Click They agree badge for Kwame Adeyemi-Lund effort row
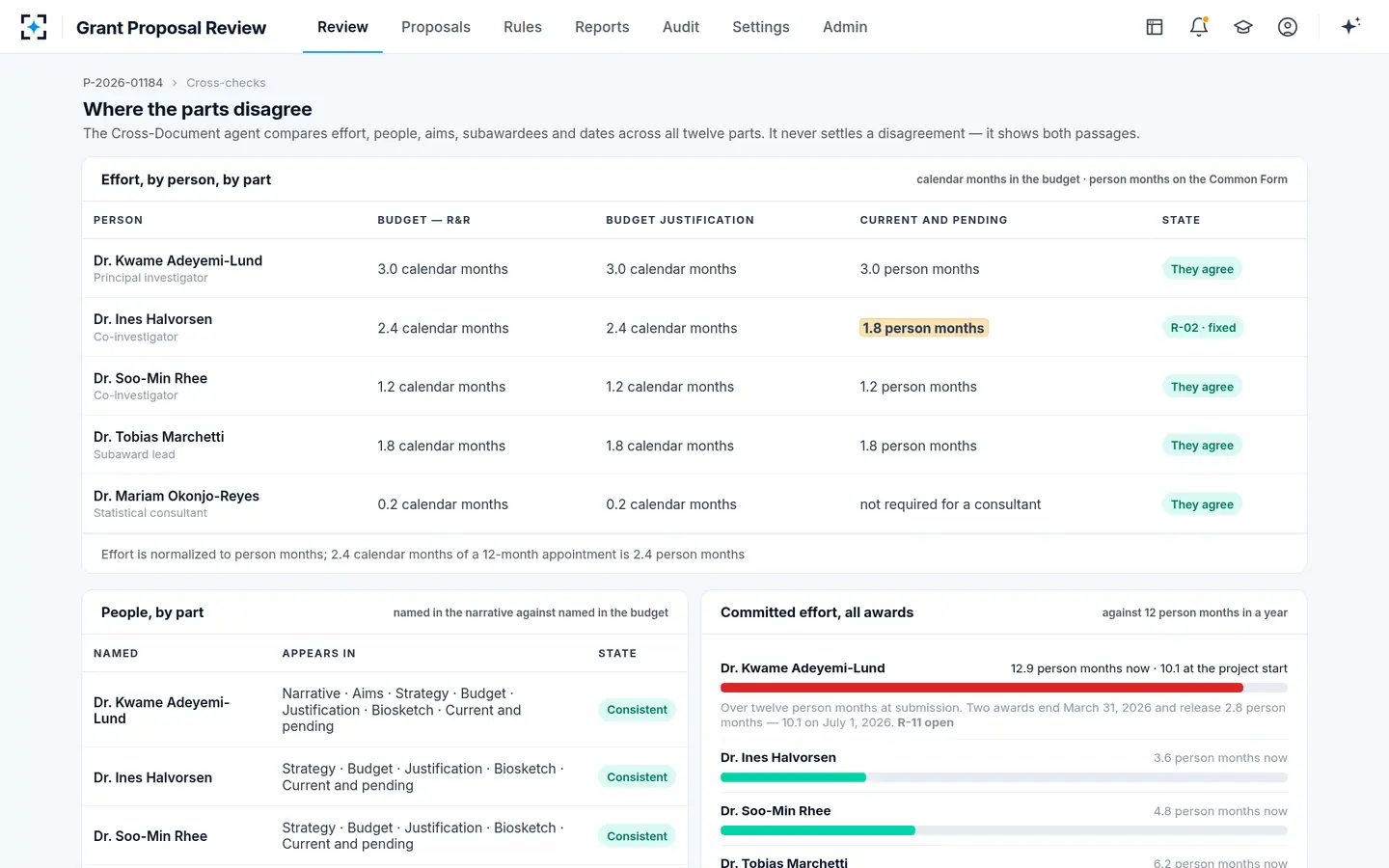Image resolution: width=1389 pixels, height=868 pixels. coord(1202,269)
